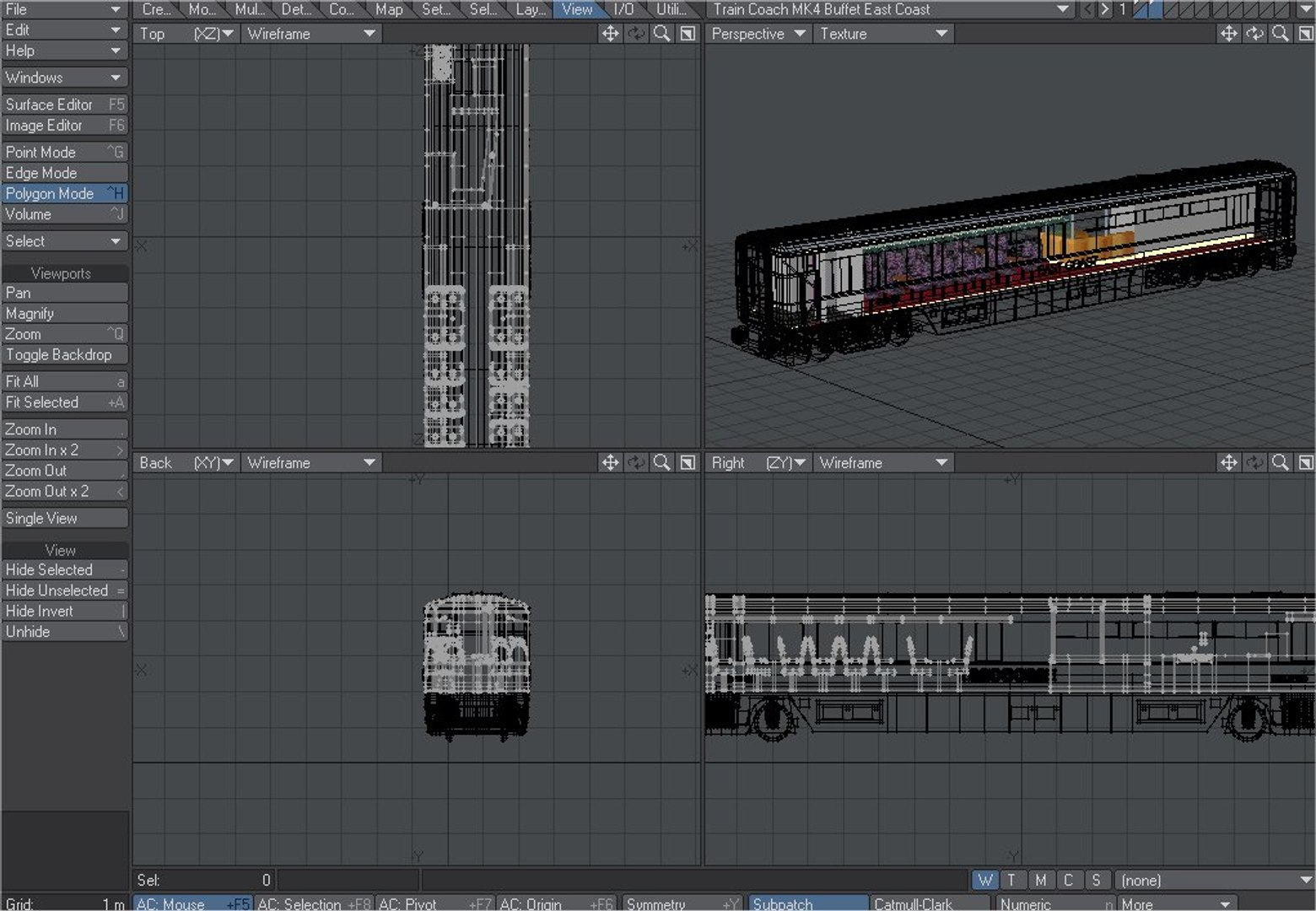Viewport: 1316px width, 911px height.
Task: Click the pan icon in the Perspective viewport header
Action: [x=1228, y=34]
